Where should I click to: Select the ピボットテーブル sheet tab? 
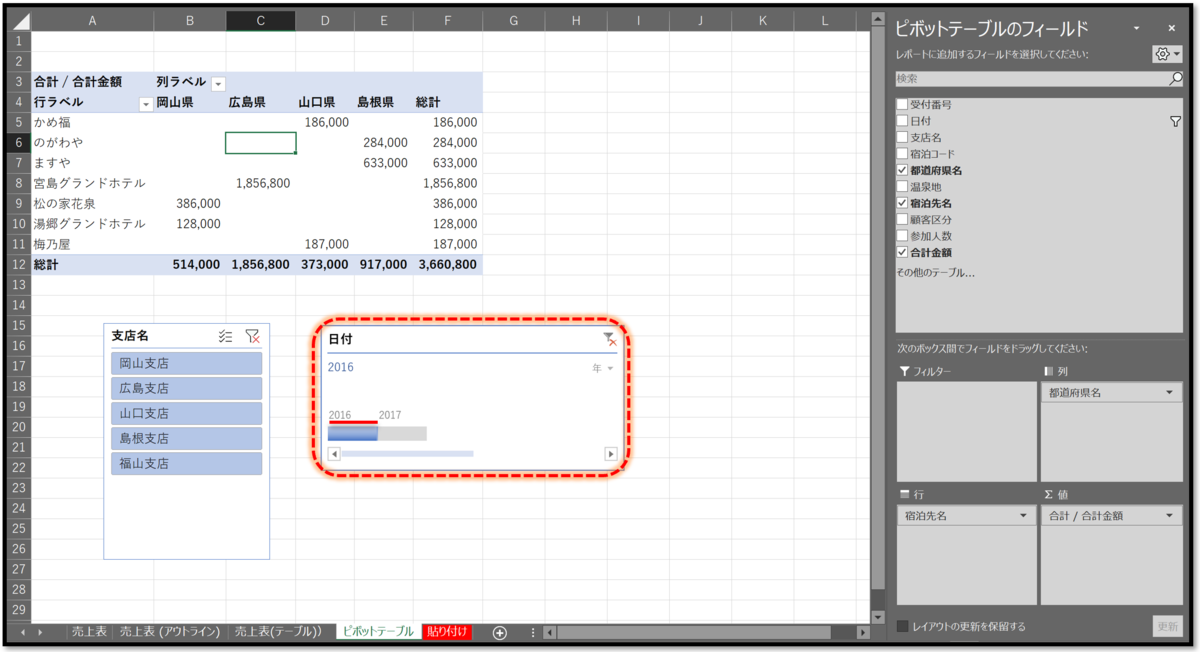click(378, 632)
